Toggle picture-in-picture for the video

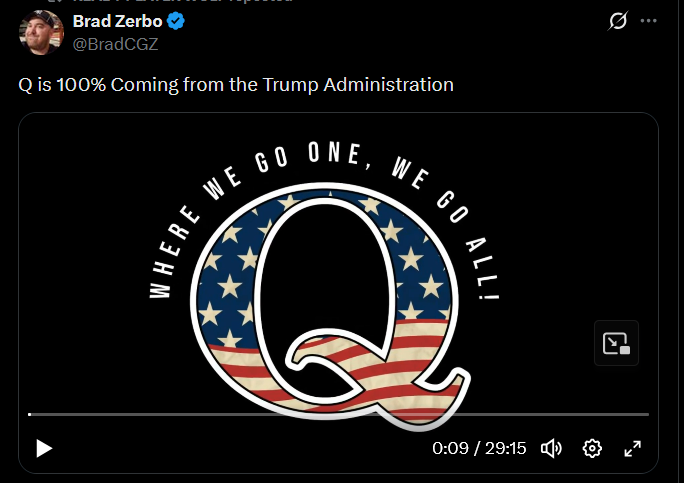pyautogui.click(x=616, y=343)
